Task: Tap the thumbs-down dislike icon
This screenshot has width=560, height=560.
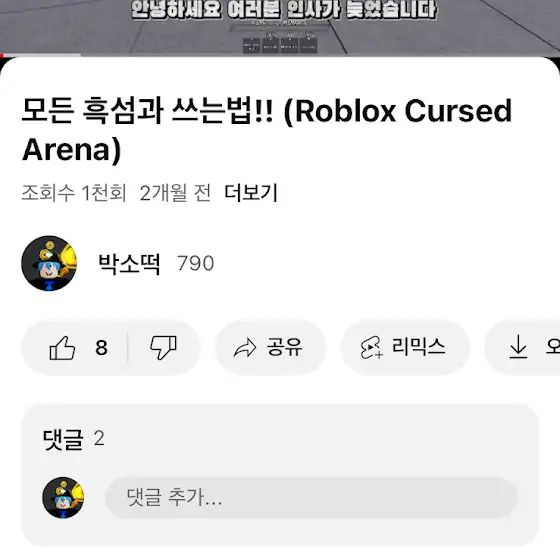Action: click(164, 348)
